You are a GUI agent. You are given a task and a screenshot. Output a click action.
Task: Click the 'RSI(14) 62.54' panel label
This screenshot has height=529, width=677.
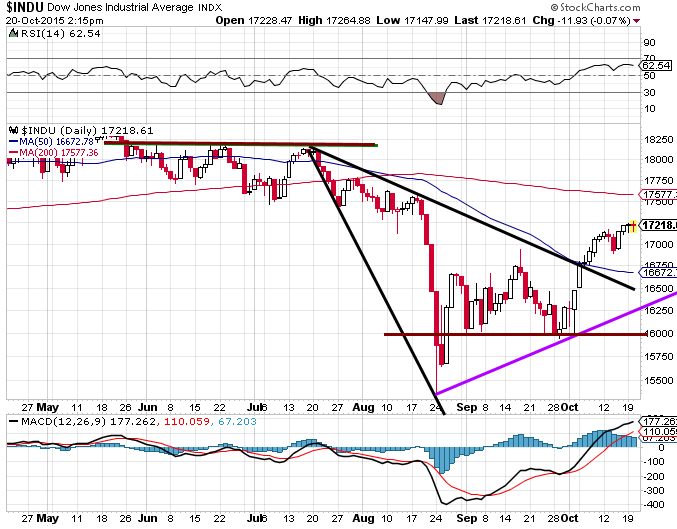click(x=61, y=33)
